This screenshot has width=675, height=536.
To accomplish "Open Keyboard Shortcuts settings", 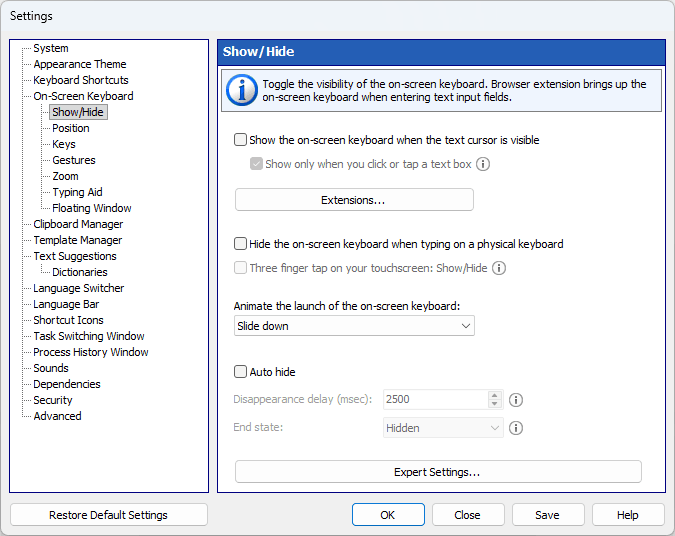I will (81, 80).
